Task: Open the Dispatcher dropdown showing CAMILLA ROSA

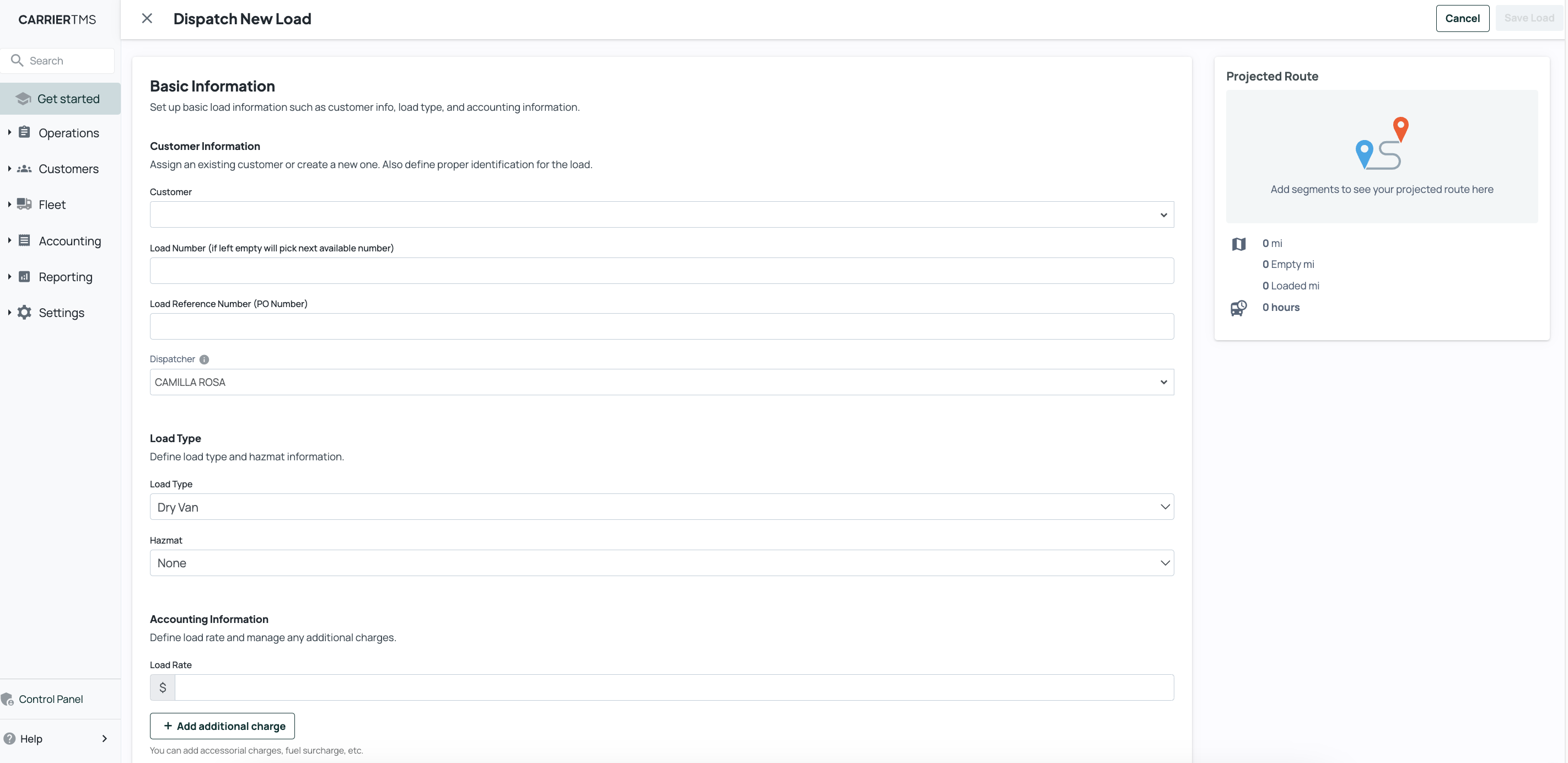Action: pos(662,382)
